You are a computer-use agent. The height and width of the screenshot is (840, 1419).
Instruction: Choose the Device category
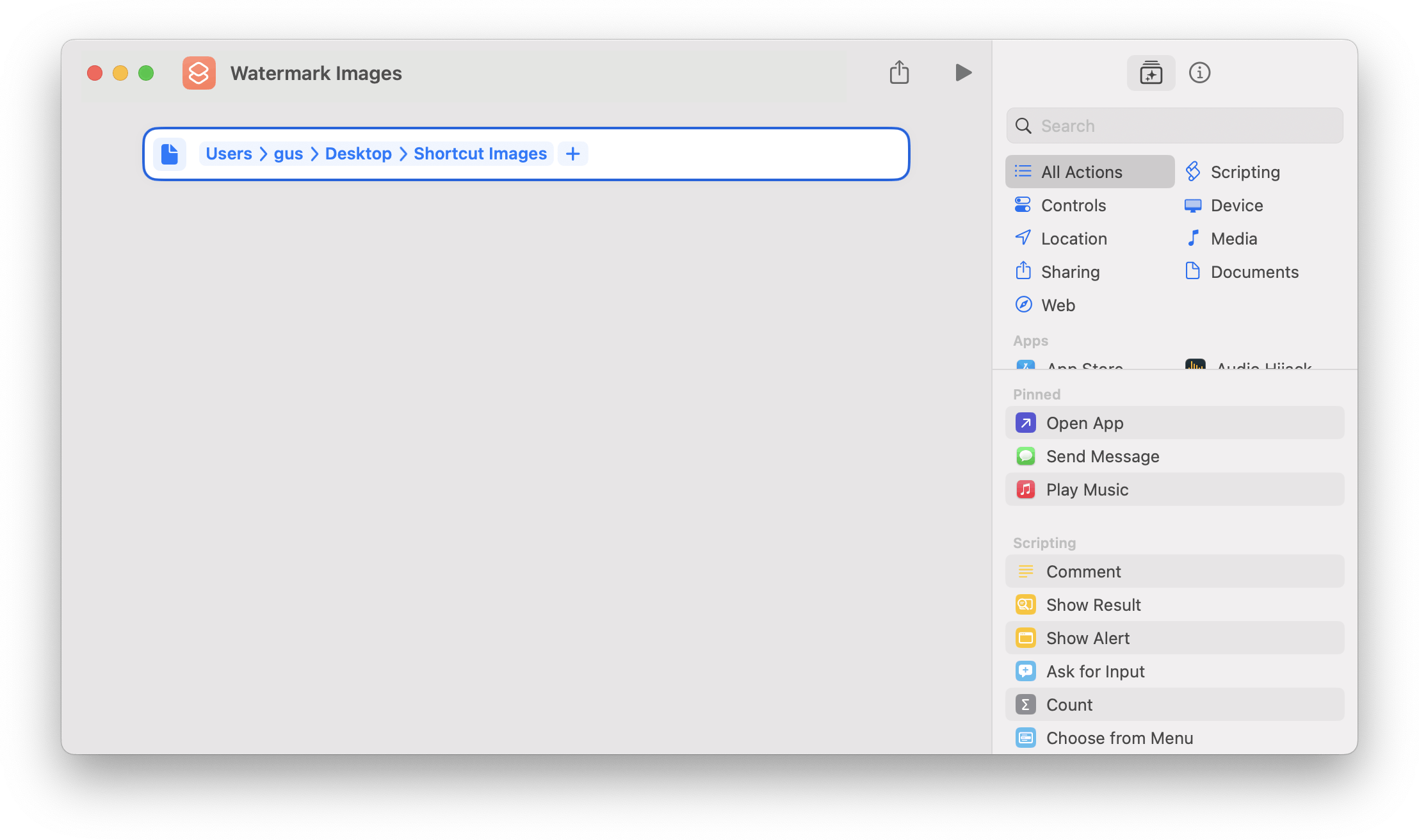[x=1236, y=206]
